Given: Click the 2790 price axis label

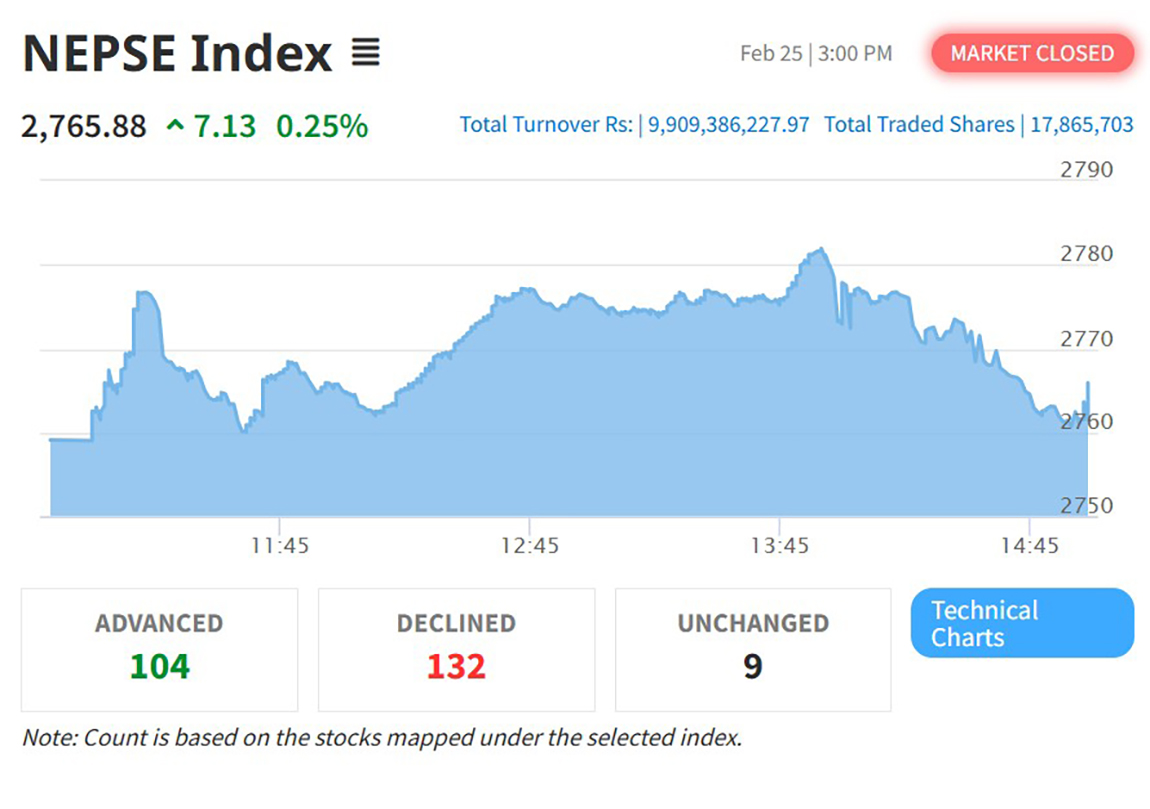Looking at the screenshot, I should pyautogui.click(x=1086, y=169).
